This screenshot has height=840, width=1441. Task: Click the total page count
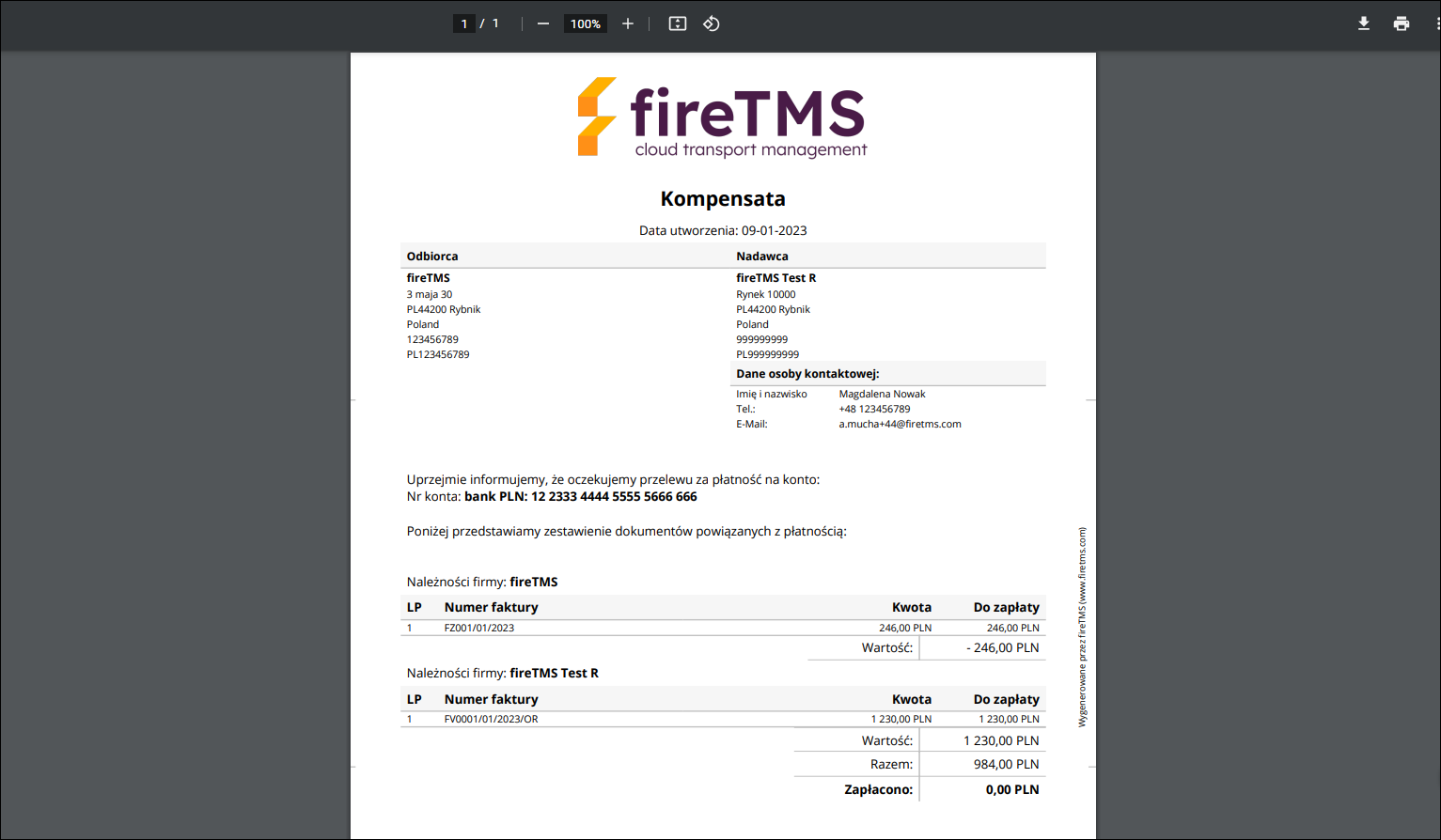(495, 23)
